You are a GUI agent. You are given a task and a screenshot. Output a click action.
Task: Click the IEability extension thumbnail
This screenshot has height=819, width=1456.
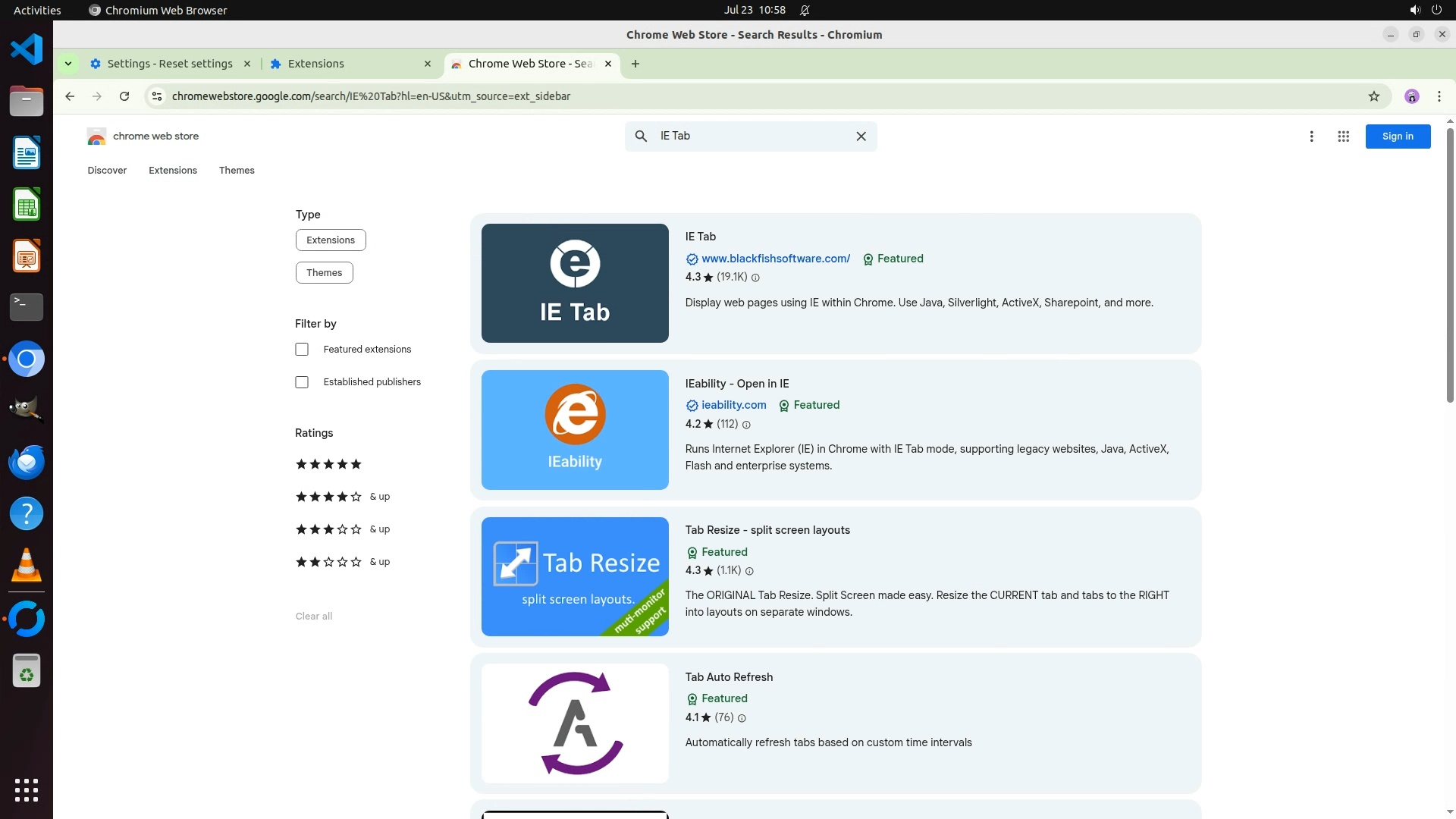575,430
